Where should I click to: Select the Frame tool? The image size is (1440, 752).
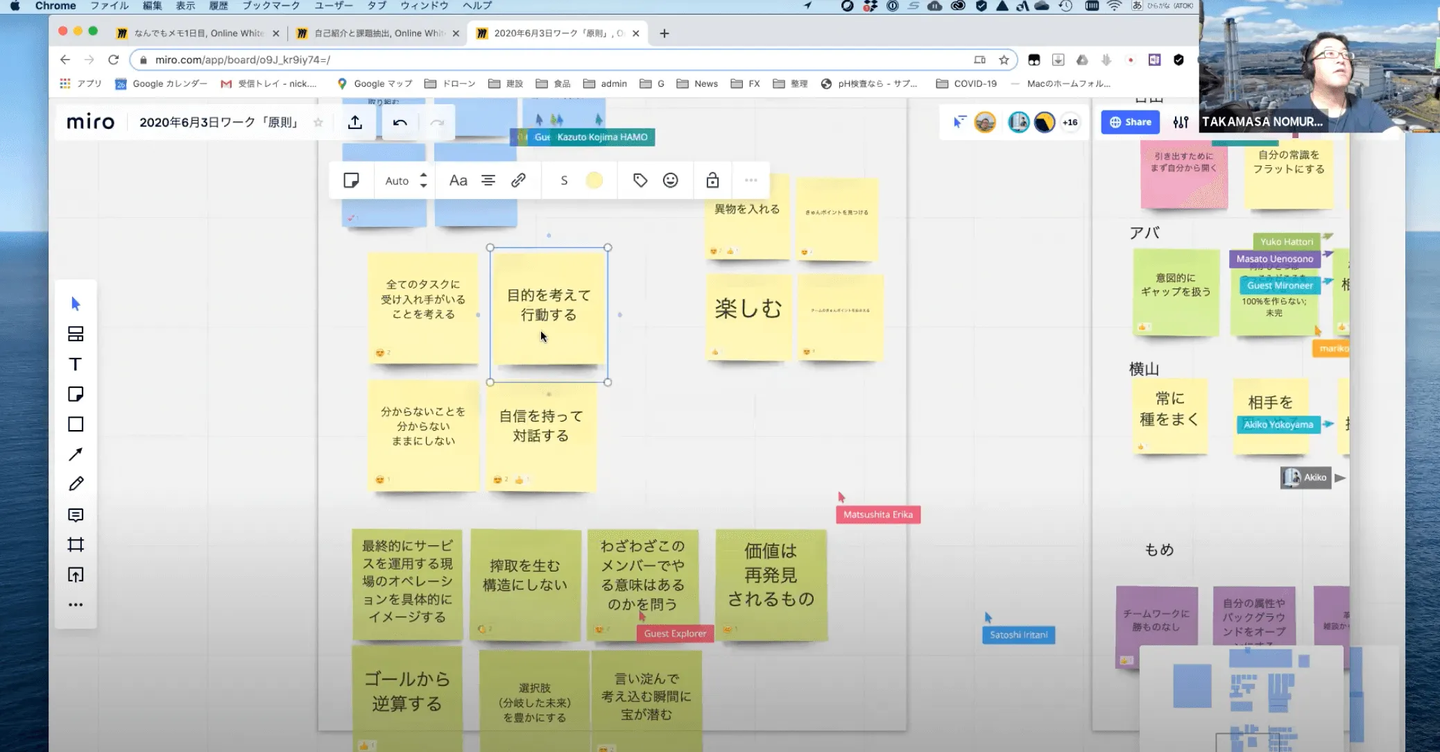[75, 545]
